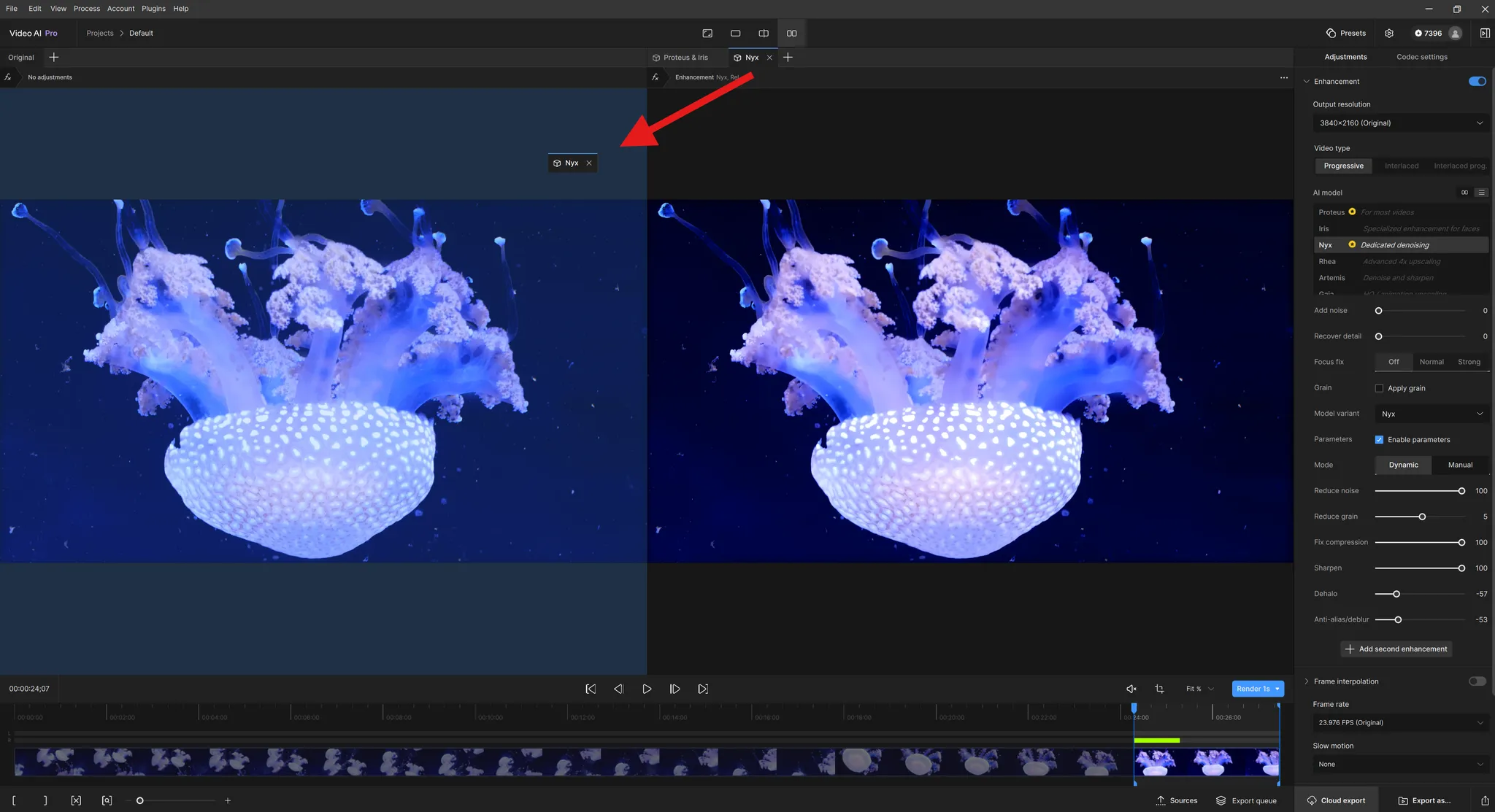Jump to the start of clip
The height and width of the screenshot is (812, 1495).
591,689
